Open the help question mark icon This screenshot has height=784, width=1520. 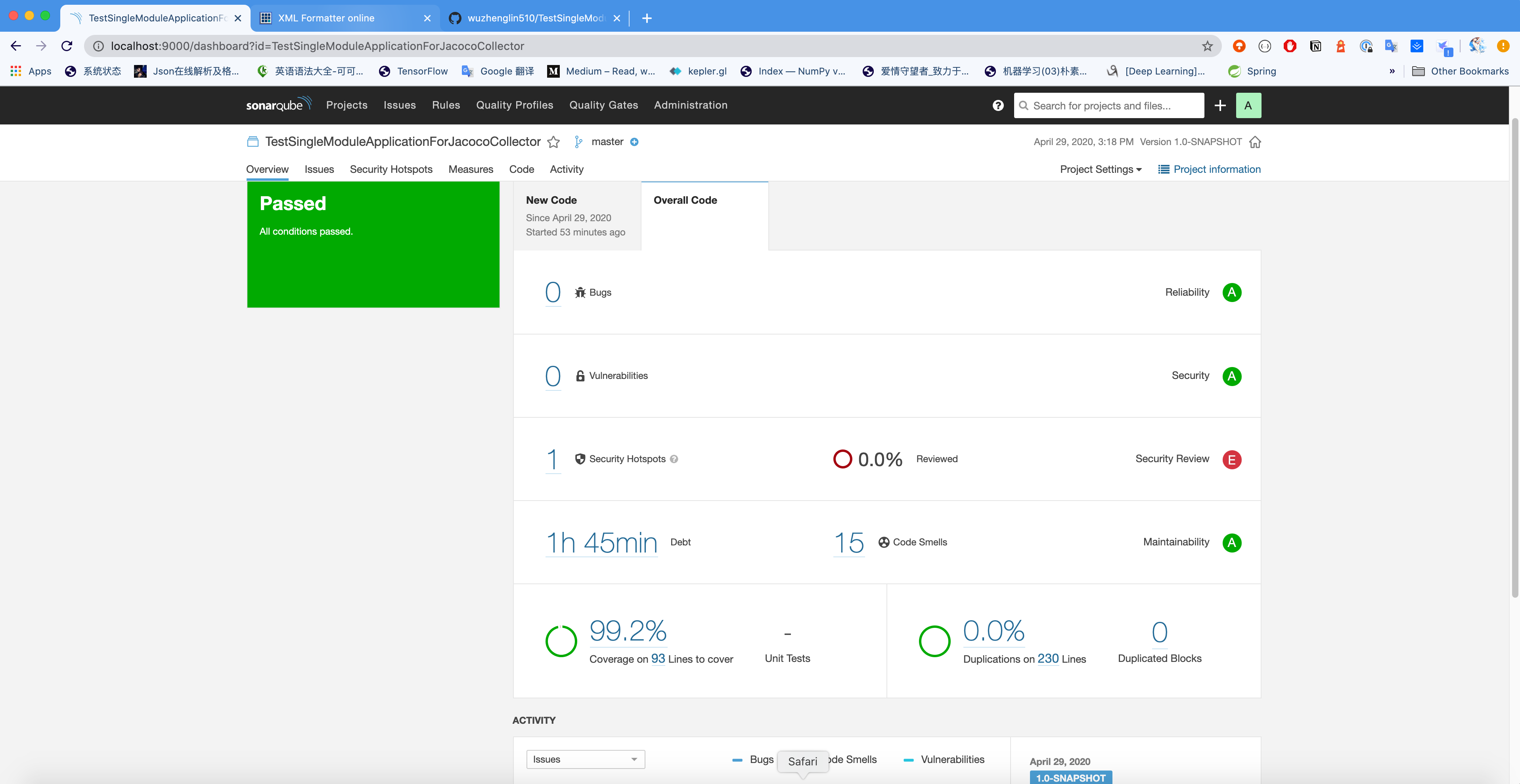pos(997,105)
